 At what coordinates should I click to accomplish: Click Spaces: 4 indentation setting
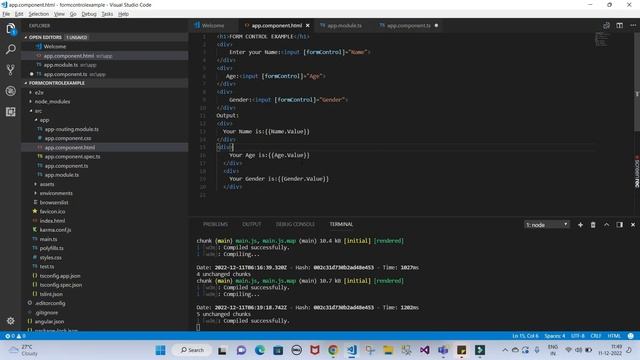point(555,336)
